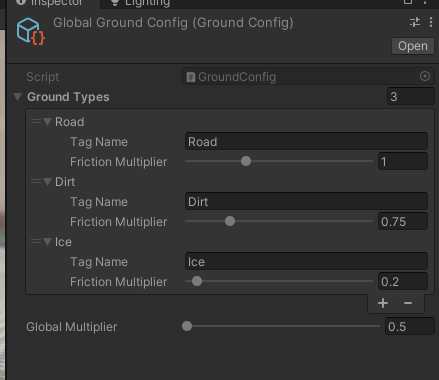439x380 pixels.
Task: Collapse the Ice element foldout
Action: 48,242
